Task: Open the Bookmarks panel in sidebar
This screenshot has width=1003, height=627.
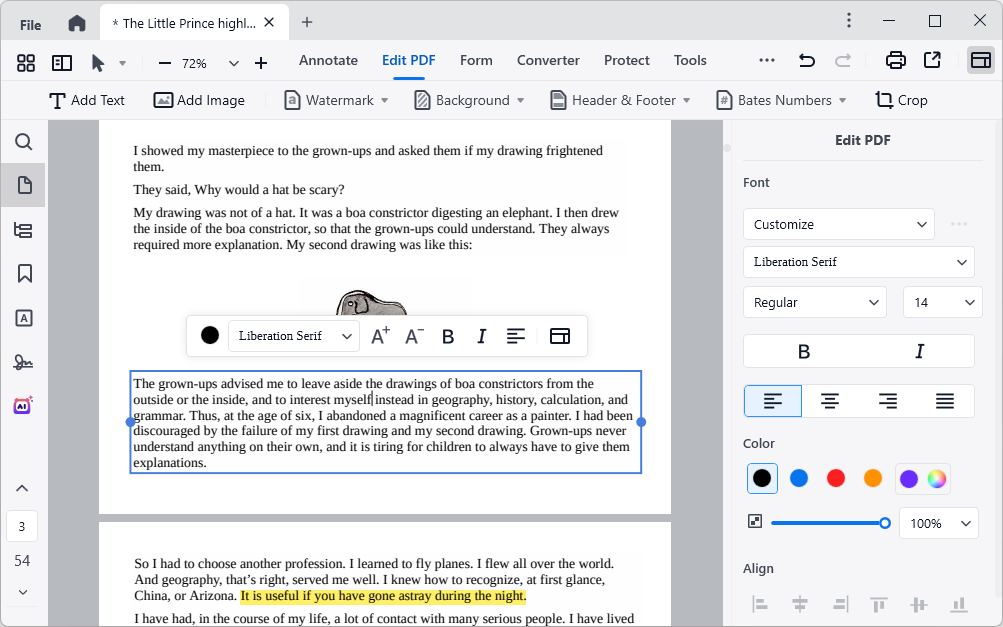Action: point(23,273)
